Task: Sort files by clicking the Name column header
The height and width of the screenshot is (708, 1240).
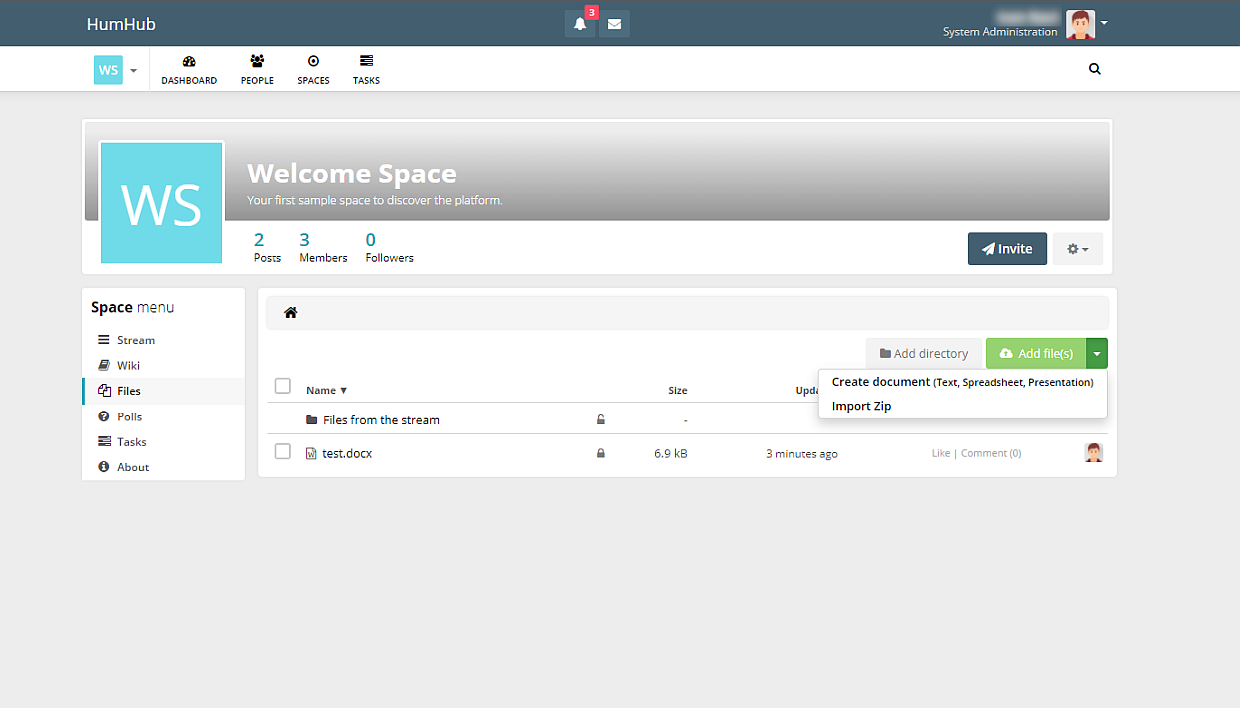Action: pyautogui.click(x=322, y=390)
